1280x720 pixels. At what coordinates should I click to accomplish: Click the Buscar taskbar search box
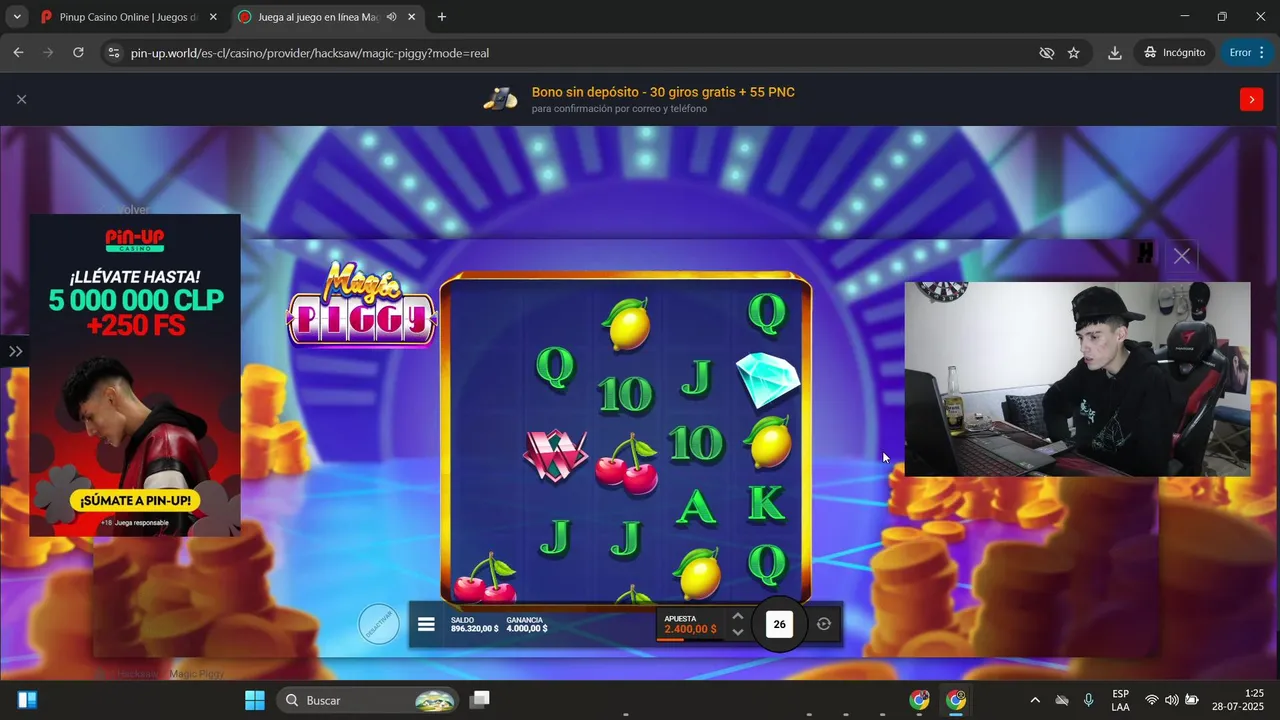367,700
